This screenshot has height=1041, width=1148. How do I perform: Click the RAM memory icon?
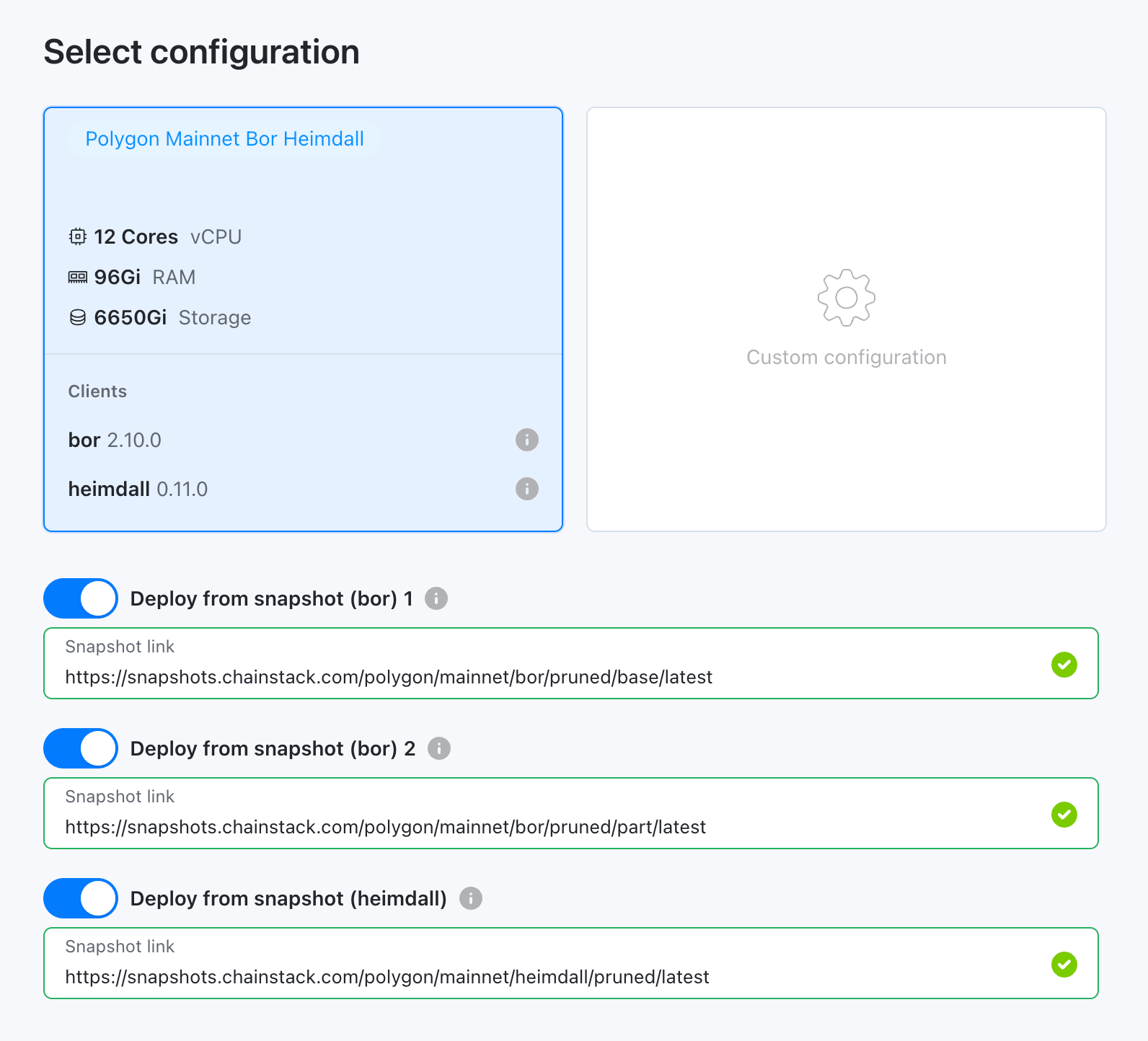78,278
